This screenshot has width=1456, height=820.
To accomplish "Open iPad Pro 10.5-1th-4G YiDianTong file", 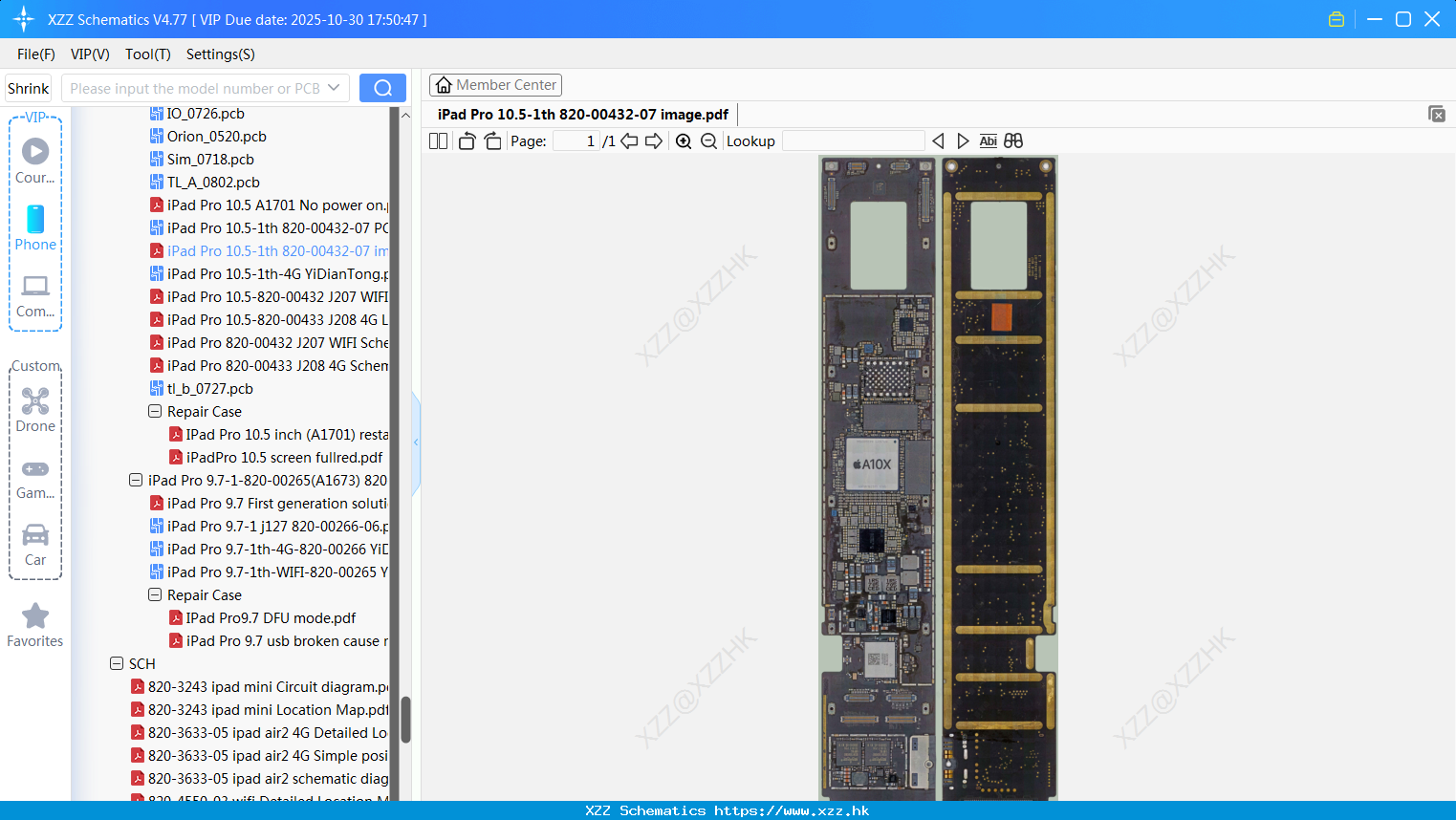I will [269, 273].
